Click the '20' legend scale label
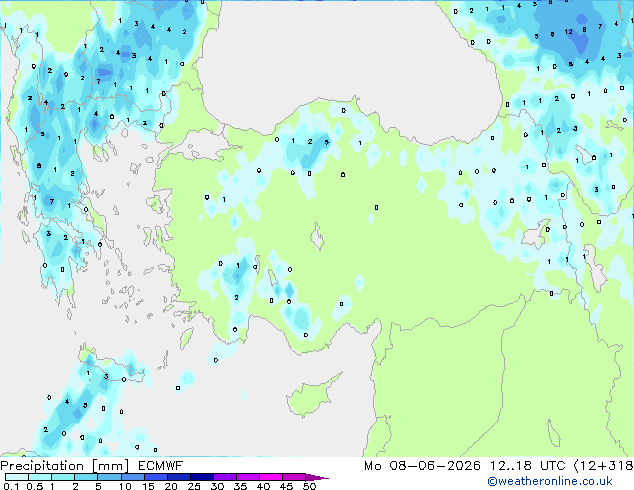The width and height of the screenshot is (634, 490). tap(171, 486)
